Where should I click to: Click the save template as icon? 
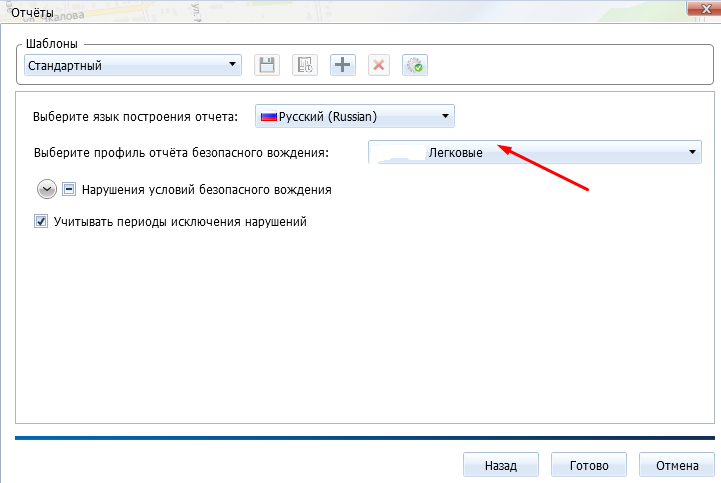tap(304, 66)
